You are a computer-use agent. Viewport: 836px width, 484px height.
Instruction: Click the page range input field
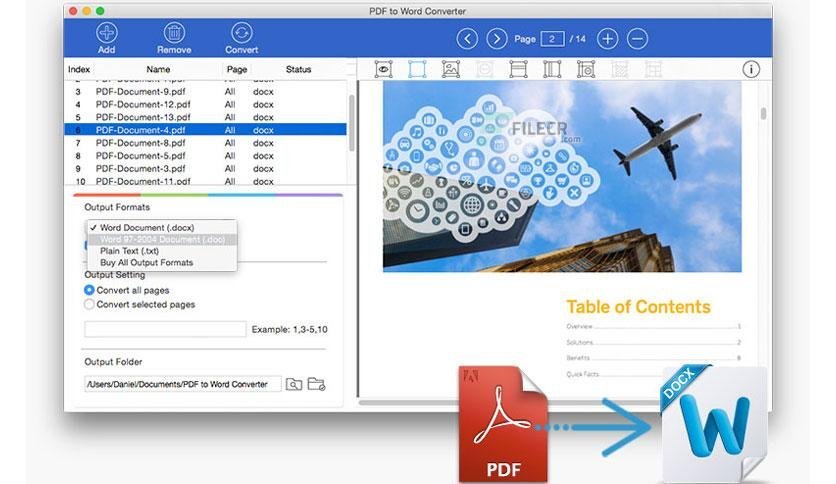tap(165, 329)
